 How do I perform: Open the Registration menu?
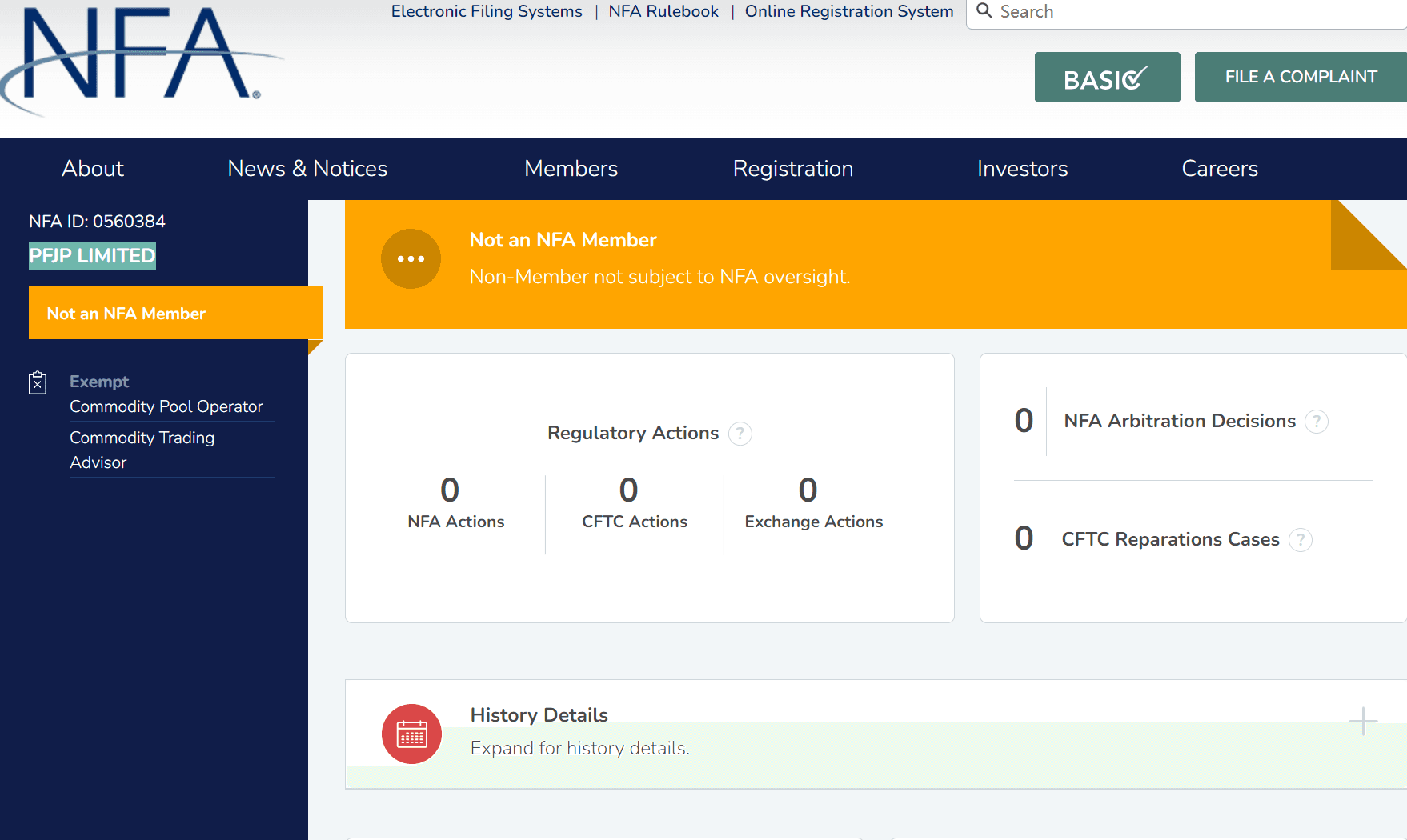coord(793,169)
